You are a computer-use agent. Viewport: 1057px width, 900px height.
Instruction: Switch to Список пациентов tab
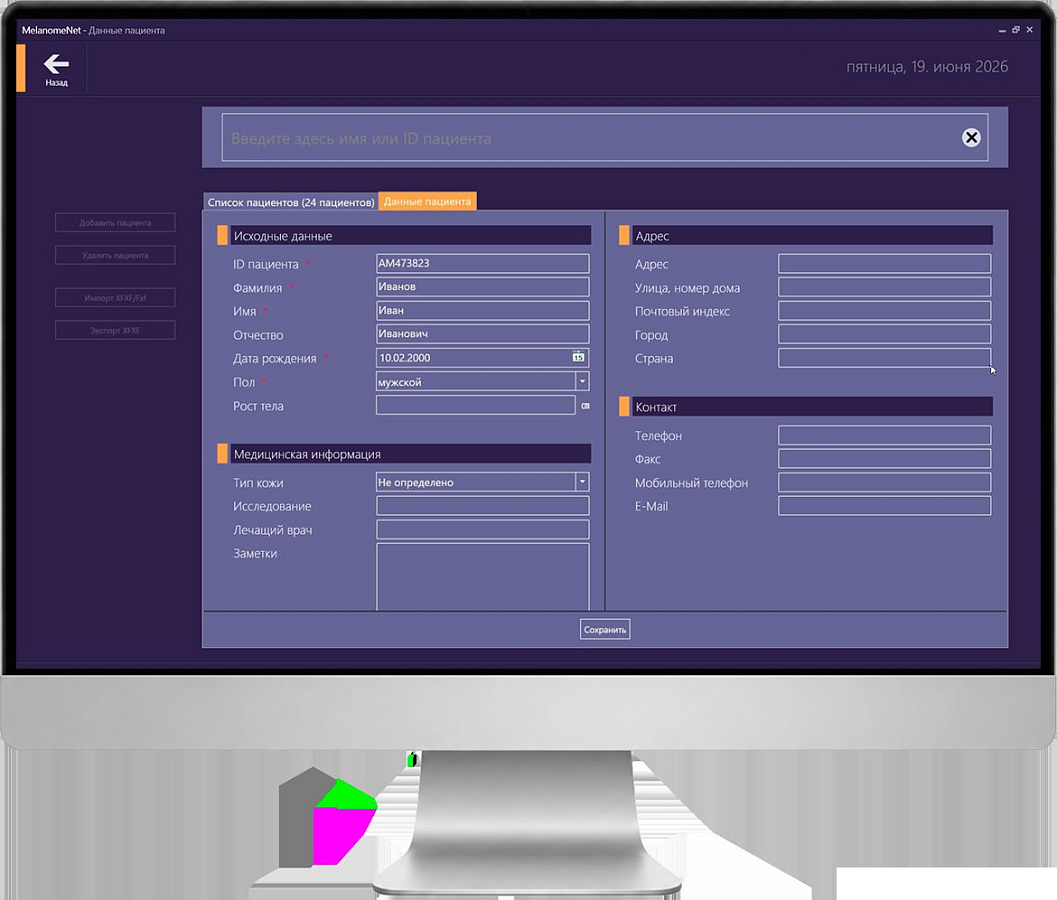coord(291,202)
